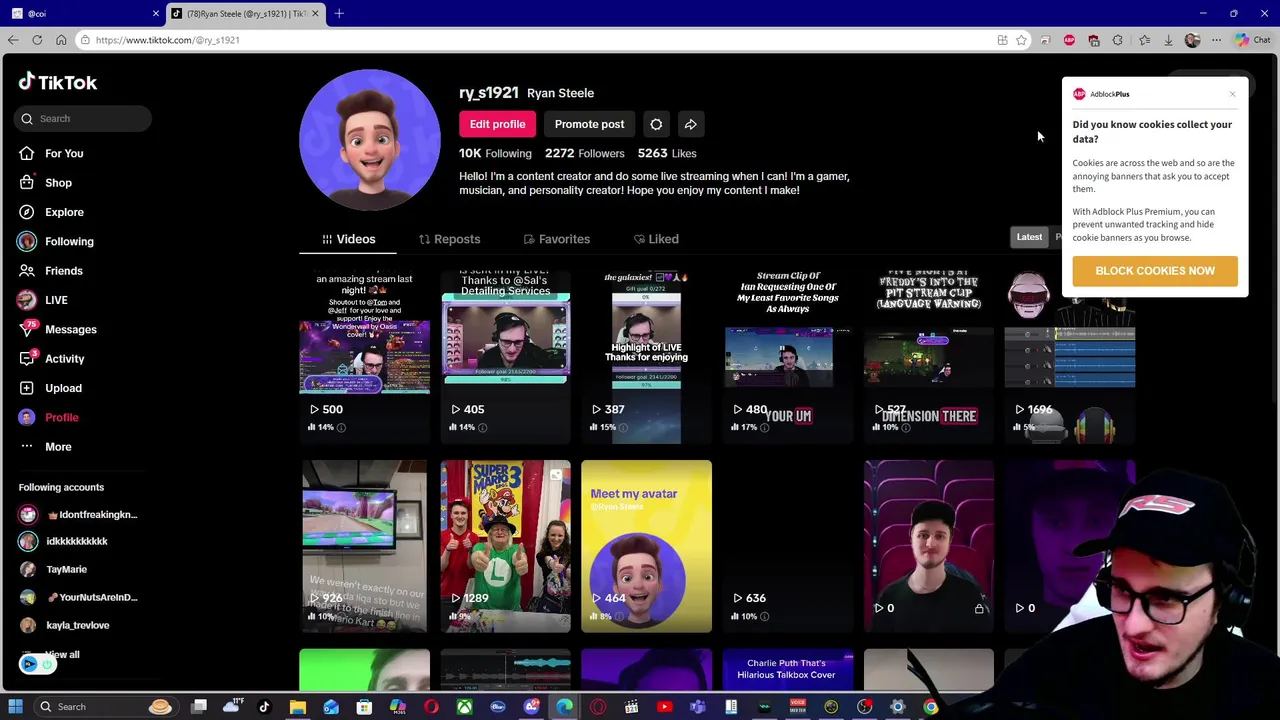Open profile settings gear icon
The width and height of the screenshot is (1280, 720).
click(x=656, y=124)
